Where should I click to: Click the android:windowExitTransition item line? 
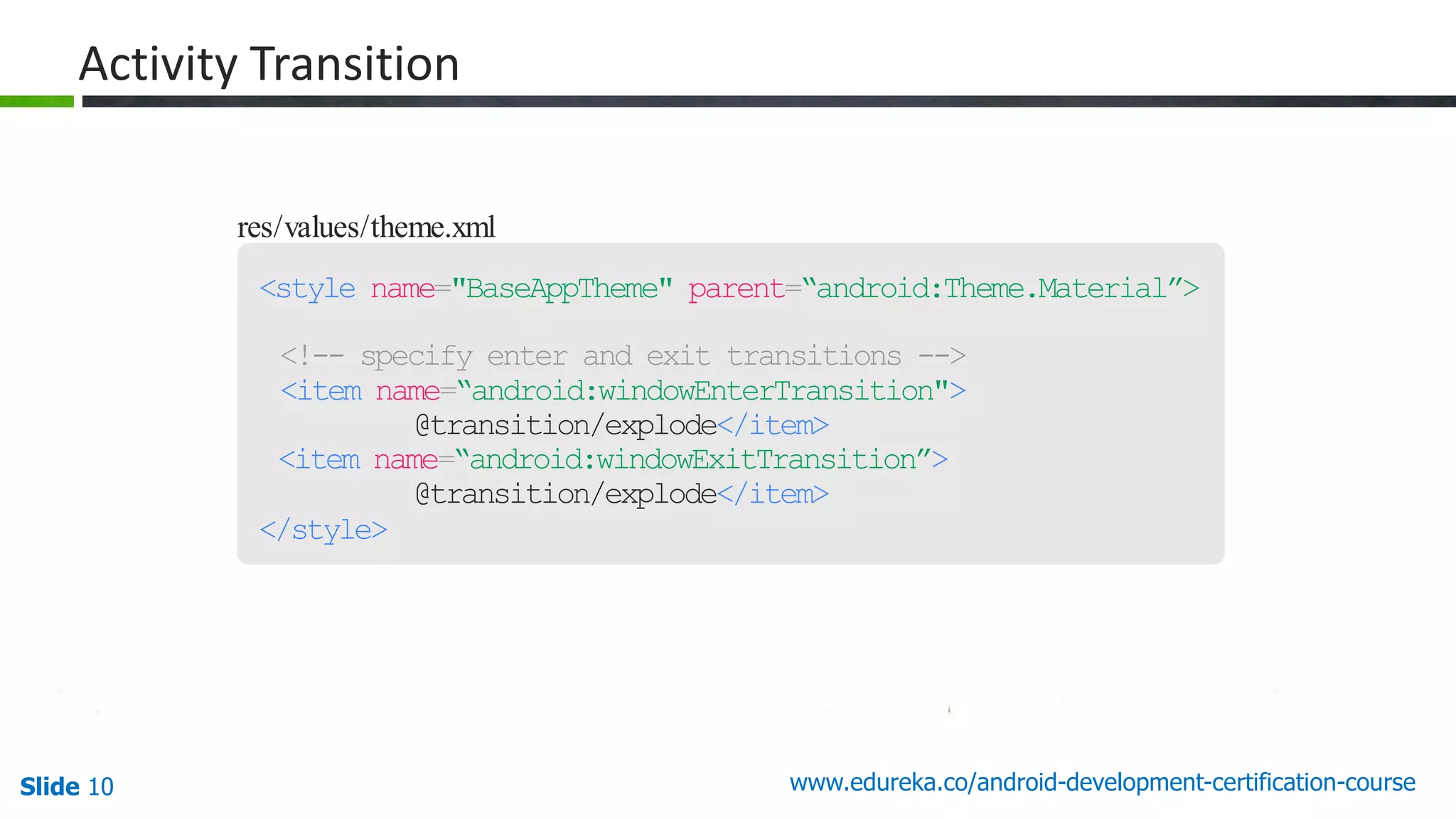[614, 459]
